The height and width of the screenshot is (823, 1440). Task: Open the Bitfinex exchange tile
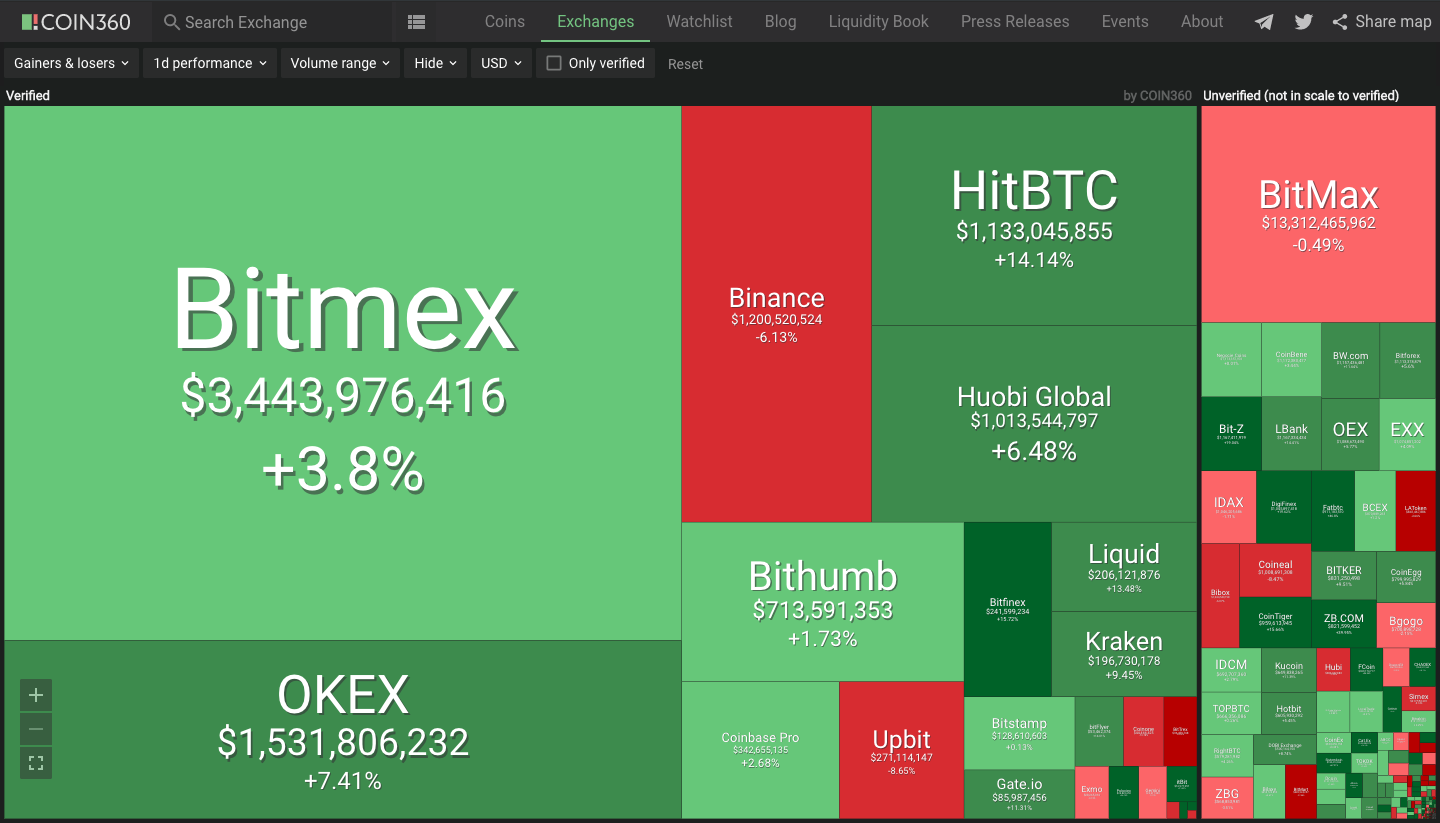[x=1008, y=609]
